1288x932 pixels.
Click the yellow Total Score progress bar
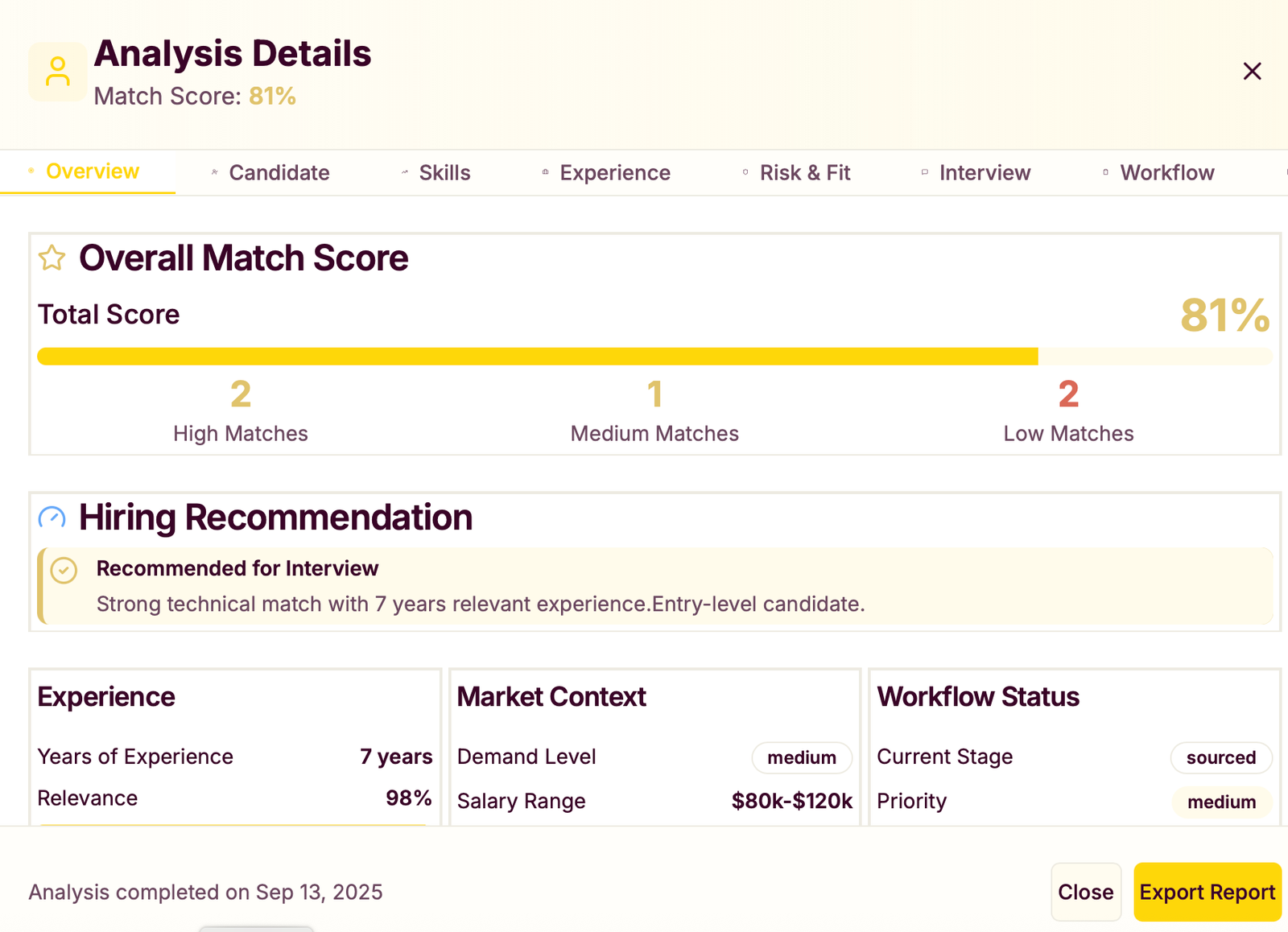[539, 354]
